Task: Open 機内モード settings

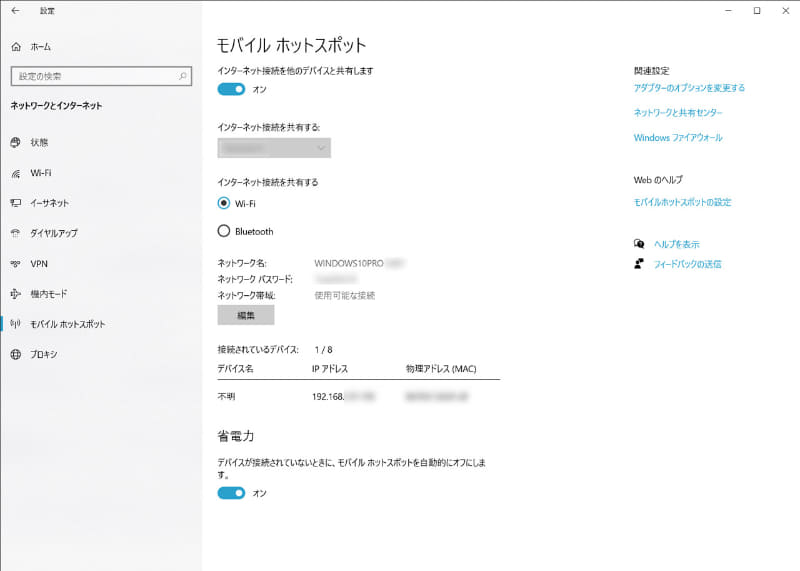Action: pyautogui.click(x=49, y=294)
